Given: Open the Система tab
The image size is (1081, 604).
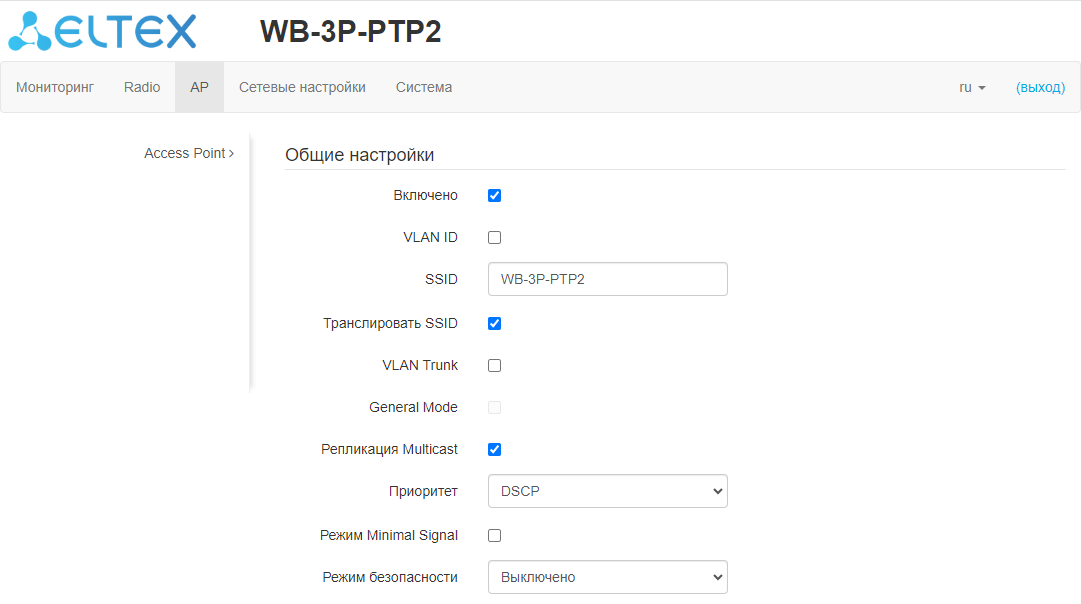Looking at the screenshot, I should pos(424,88).
